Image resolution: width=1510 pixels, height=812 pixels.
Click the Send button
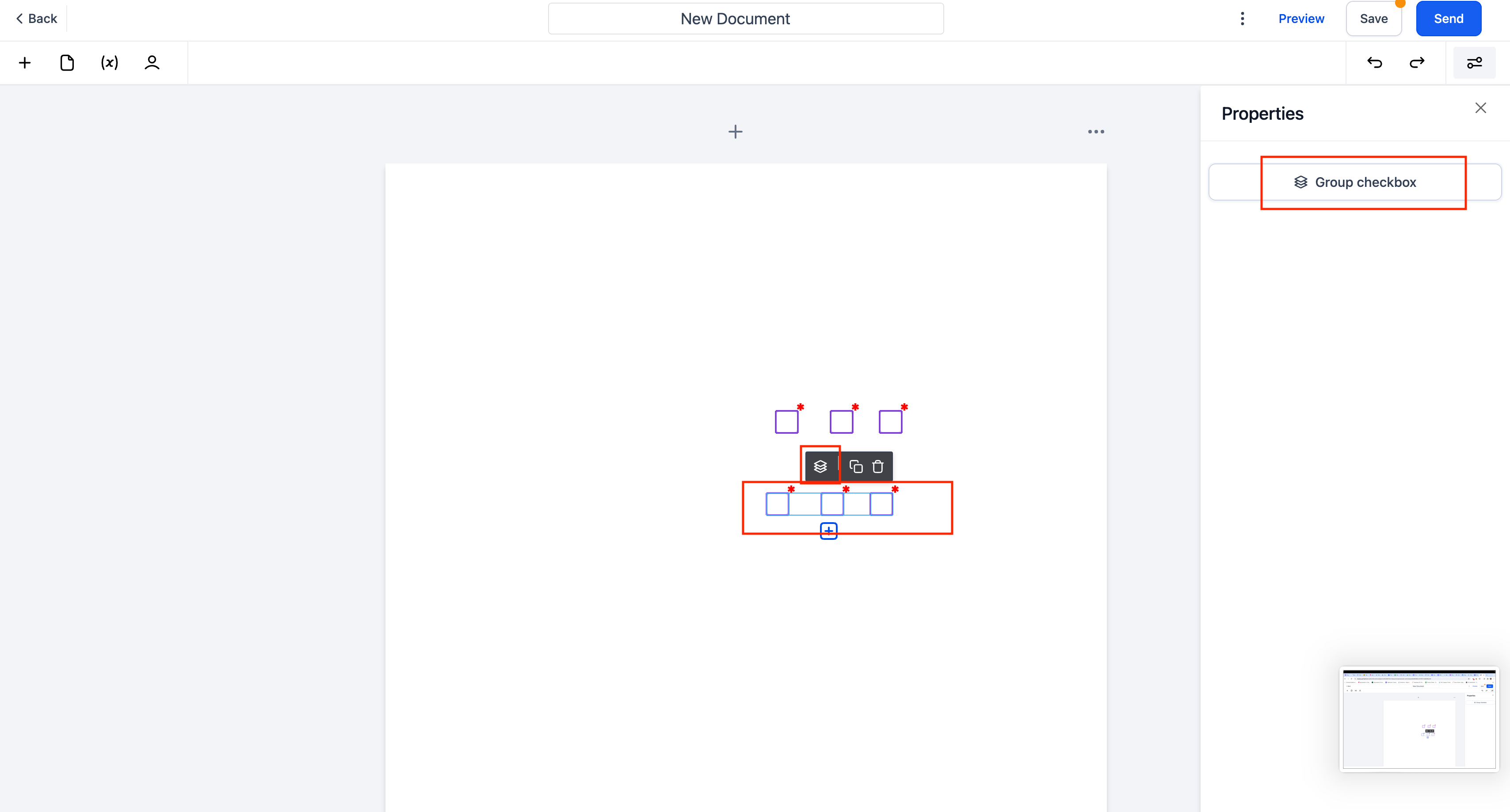pyautogui.click(x=1449, y=18)
